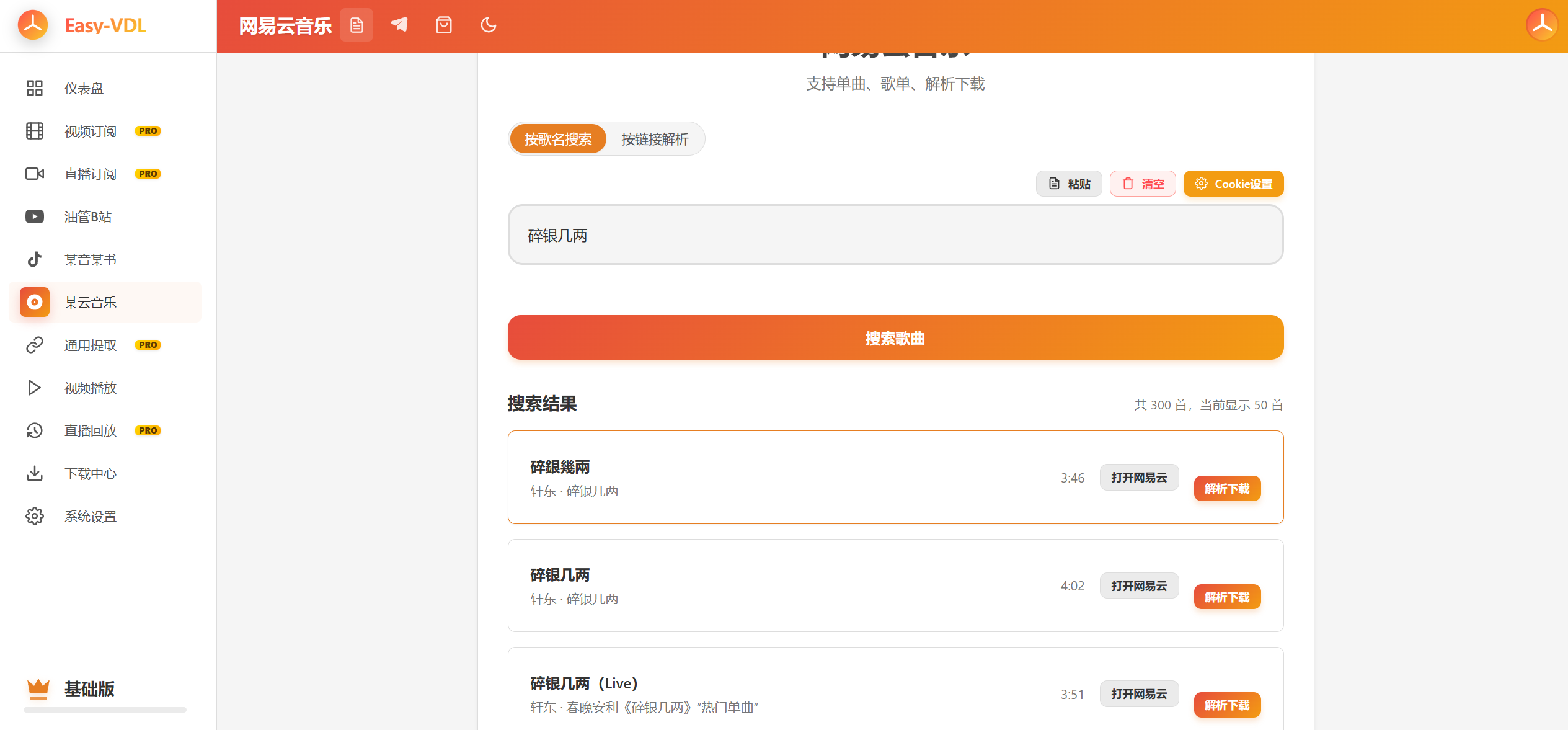Open 系统设置 from the sidebar
1568x730 pixels.
point(90,515)
